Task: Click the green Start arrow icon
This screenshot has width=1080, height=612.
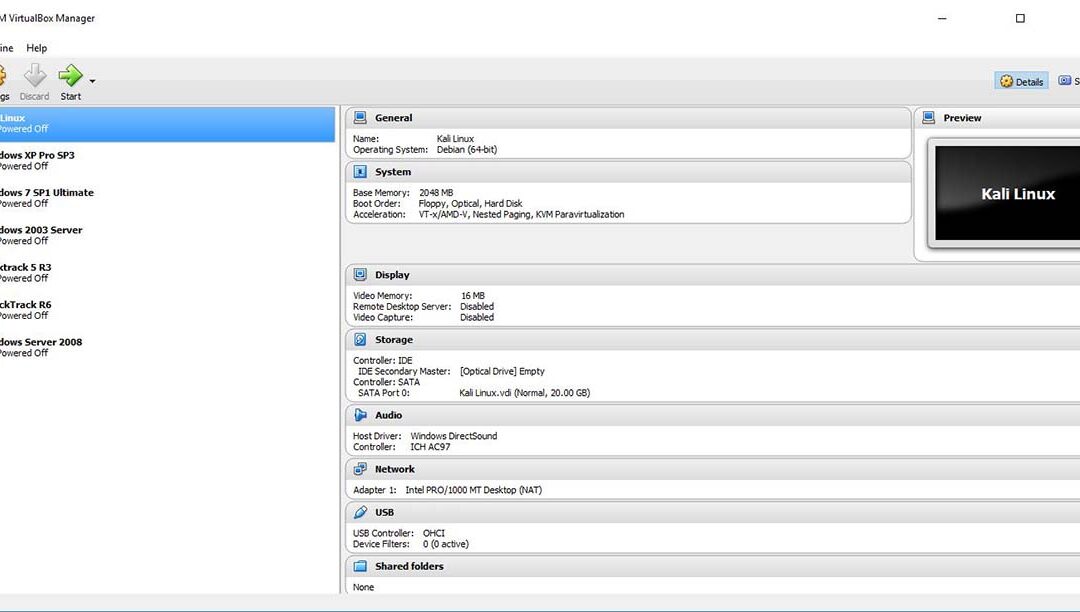Action: [69, 76]
